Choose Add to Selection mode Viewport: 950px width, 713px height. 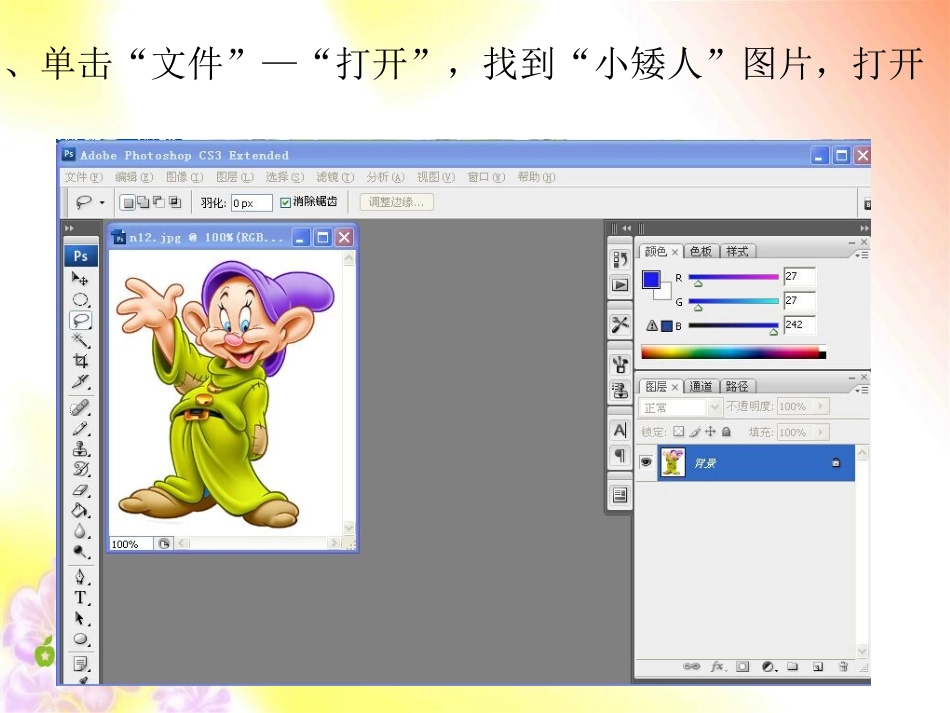tap(144, 202)
